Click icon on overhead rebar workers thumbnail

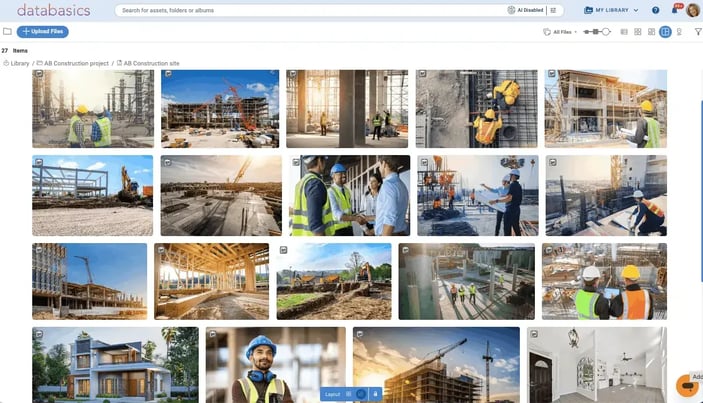tap(423, 74)
